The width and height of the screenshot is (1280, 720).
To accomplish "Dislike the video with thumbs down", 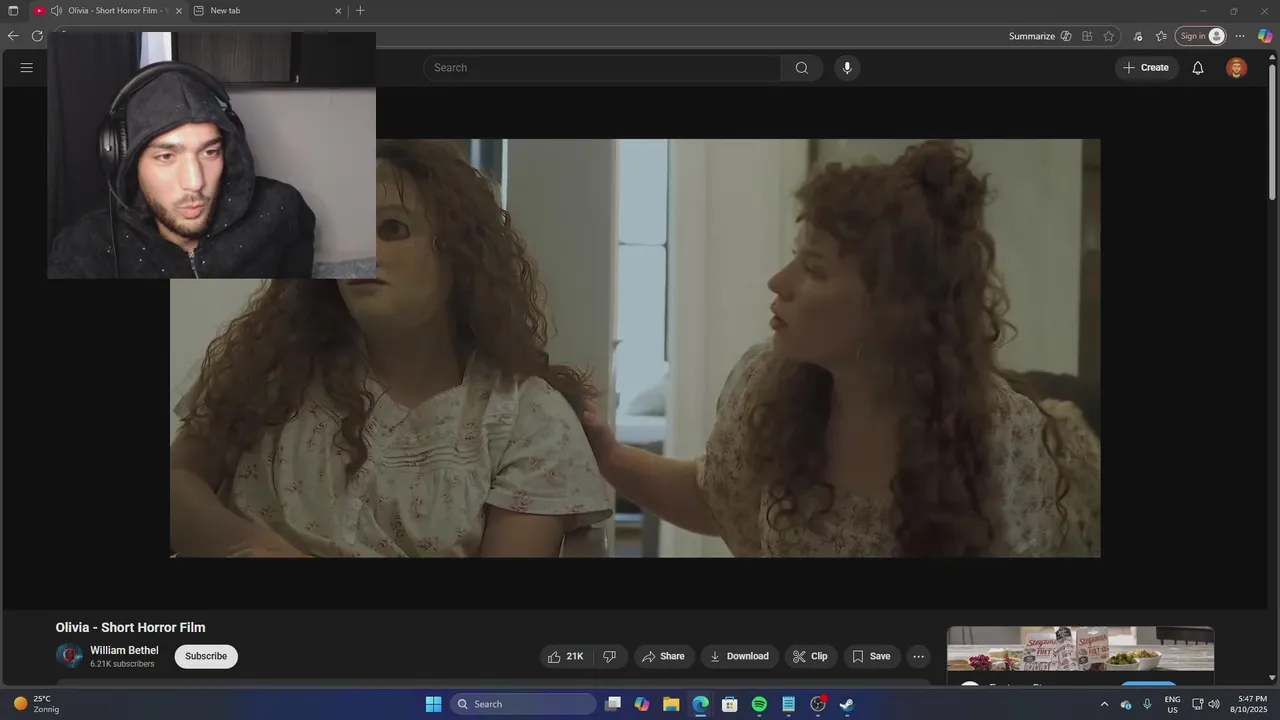I will tap(609, 657).
